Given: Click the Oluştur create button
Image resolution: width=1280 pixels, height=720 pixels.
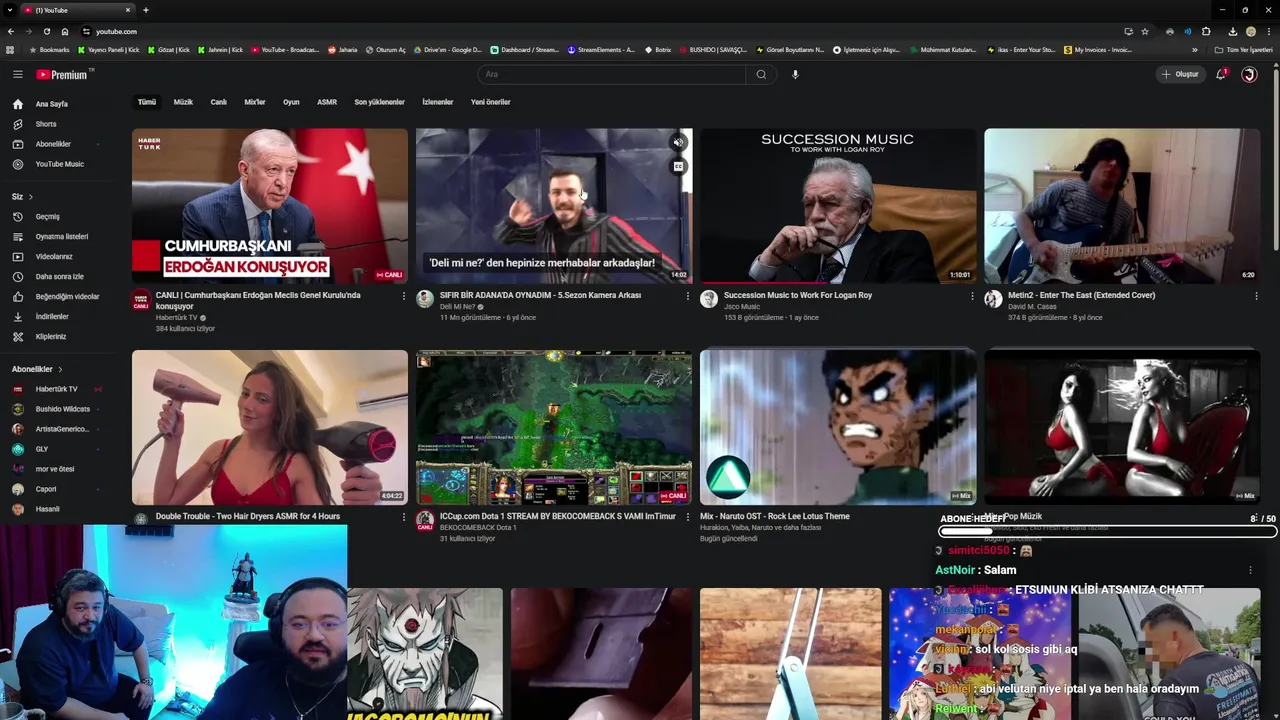Looking at the screenshot, I should pyautogui.click(x=1180, y=74).
